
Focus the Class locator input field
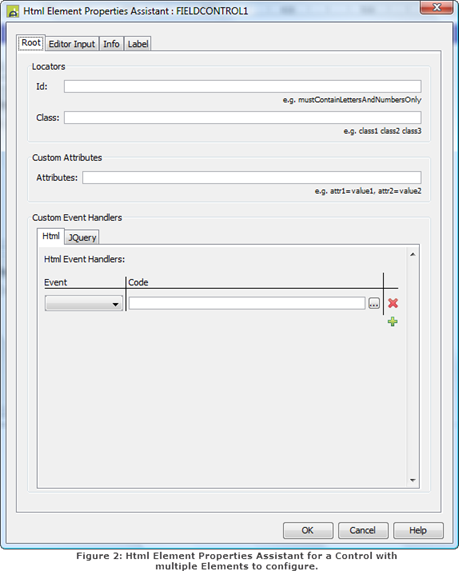[x=243, y=118]
